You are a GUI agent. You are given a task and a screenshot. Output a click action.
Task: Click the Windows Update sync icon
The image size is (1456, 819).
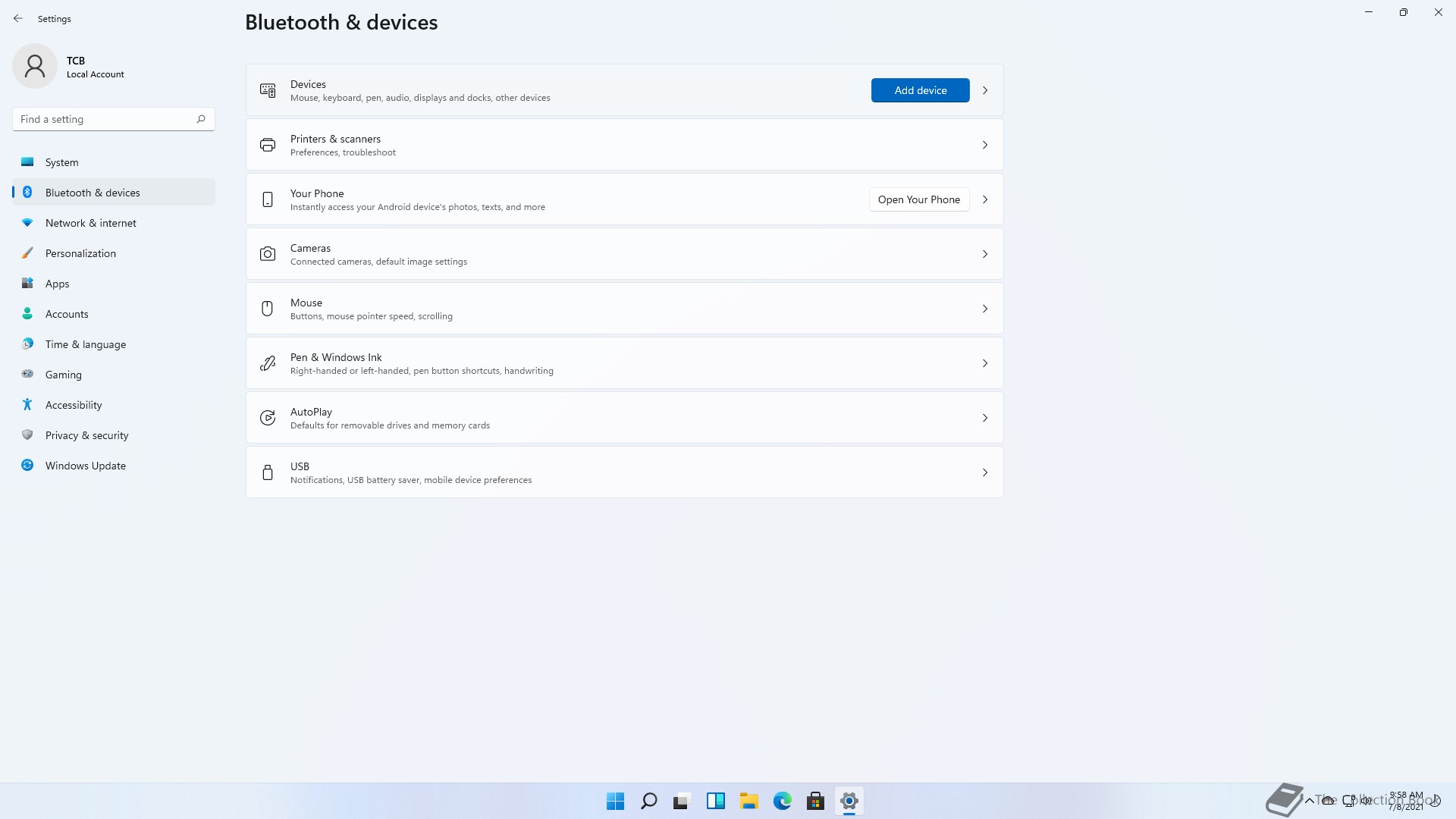[27, 465]
